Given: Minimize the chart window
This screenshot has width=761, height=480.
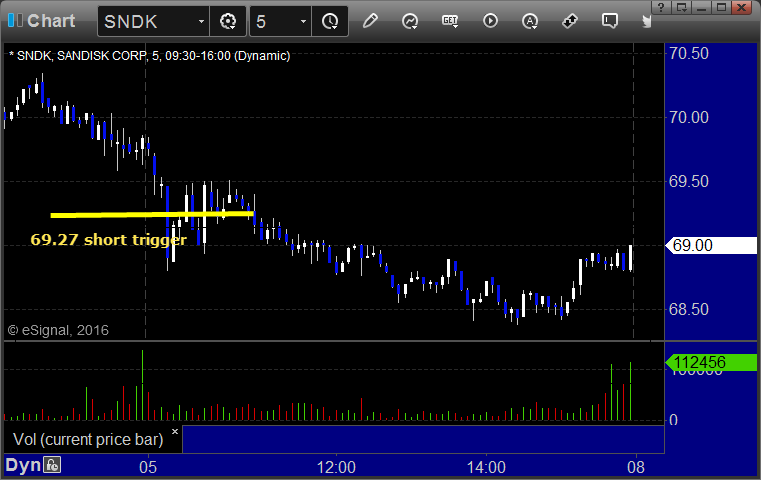Looking at the screenshot, I should (x=702, y=7).
